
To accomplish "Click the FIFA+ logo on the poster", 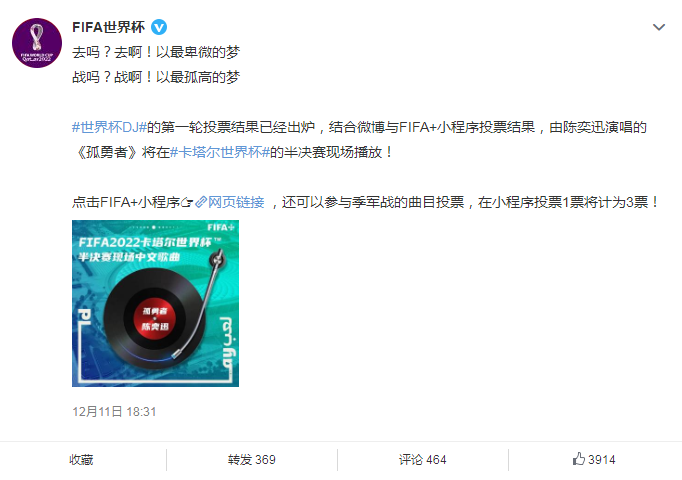I will 221,227.
